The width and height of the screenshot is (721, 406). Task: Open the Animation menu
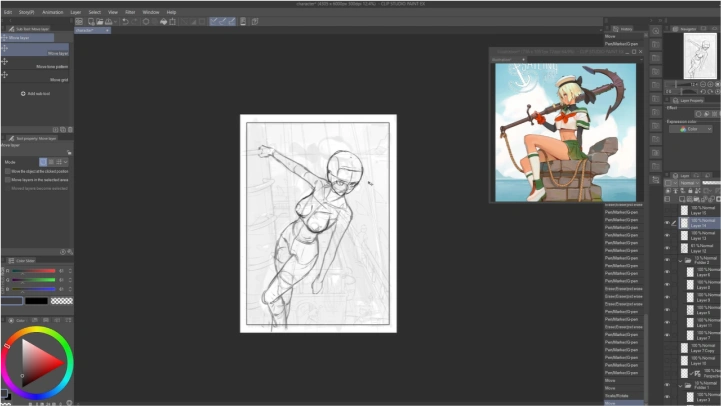(x=52, y=12)
